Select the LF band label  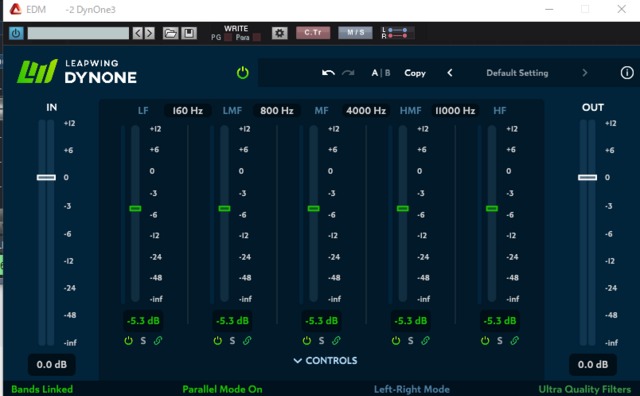click(143, 111)
